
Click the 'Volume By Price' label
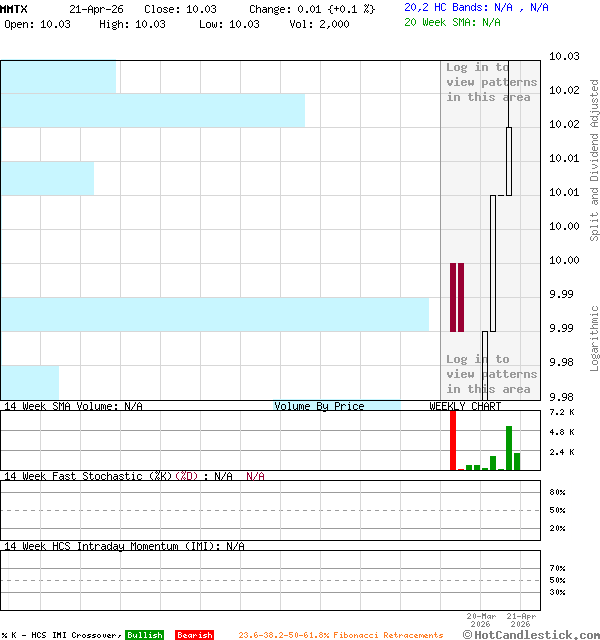click(x=319, y=406)
